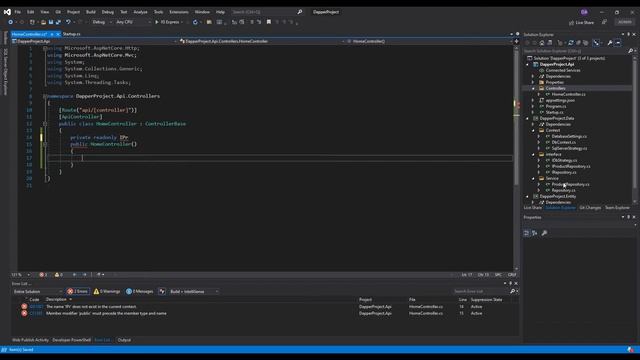640x360 pixels.
Task: Open the Any CPU platform dropdown
Action: click(x=133, y=22)
